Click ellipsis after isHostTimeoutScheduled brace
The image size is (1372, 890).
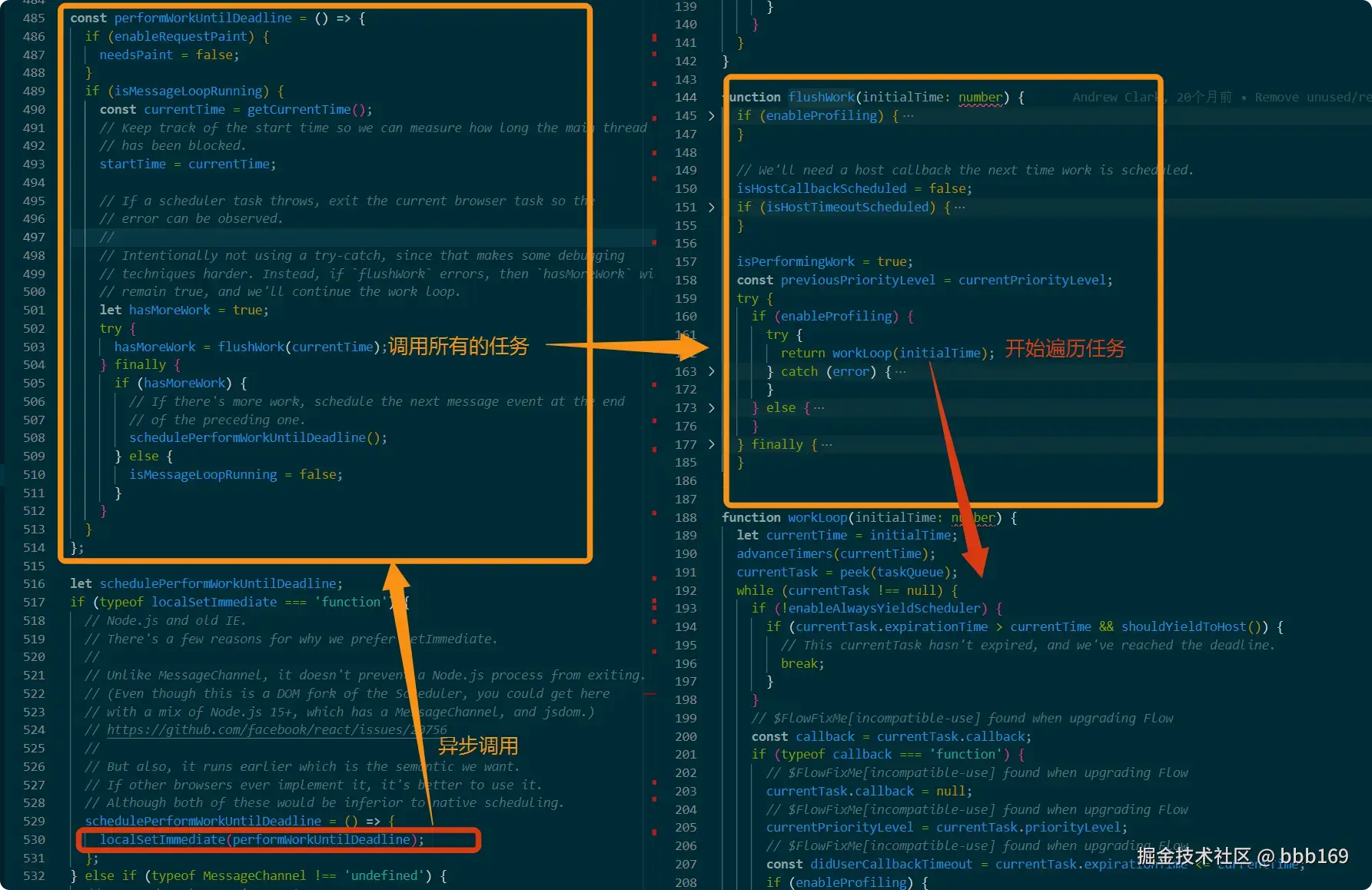[960, 208]
